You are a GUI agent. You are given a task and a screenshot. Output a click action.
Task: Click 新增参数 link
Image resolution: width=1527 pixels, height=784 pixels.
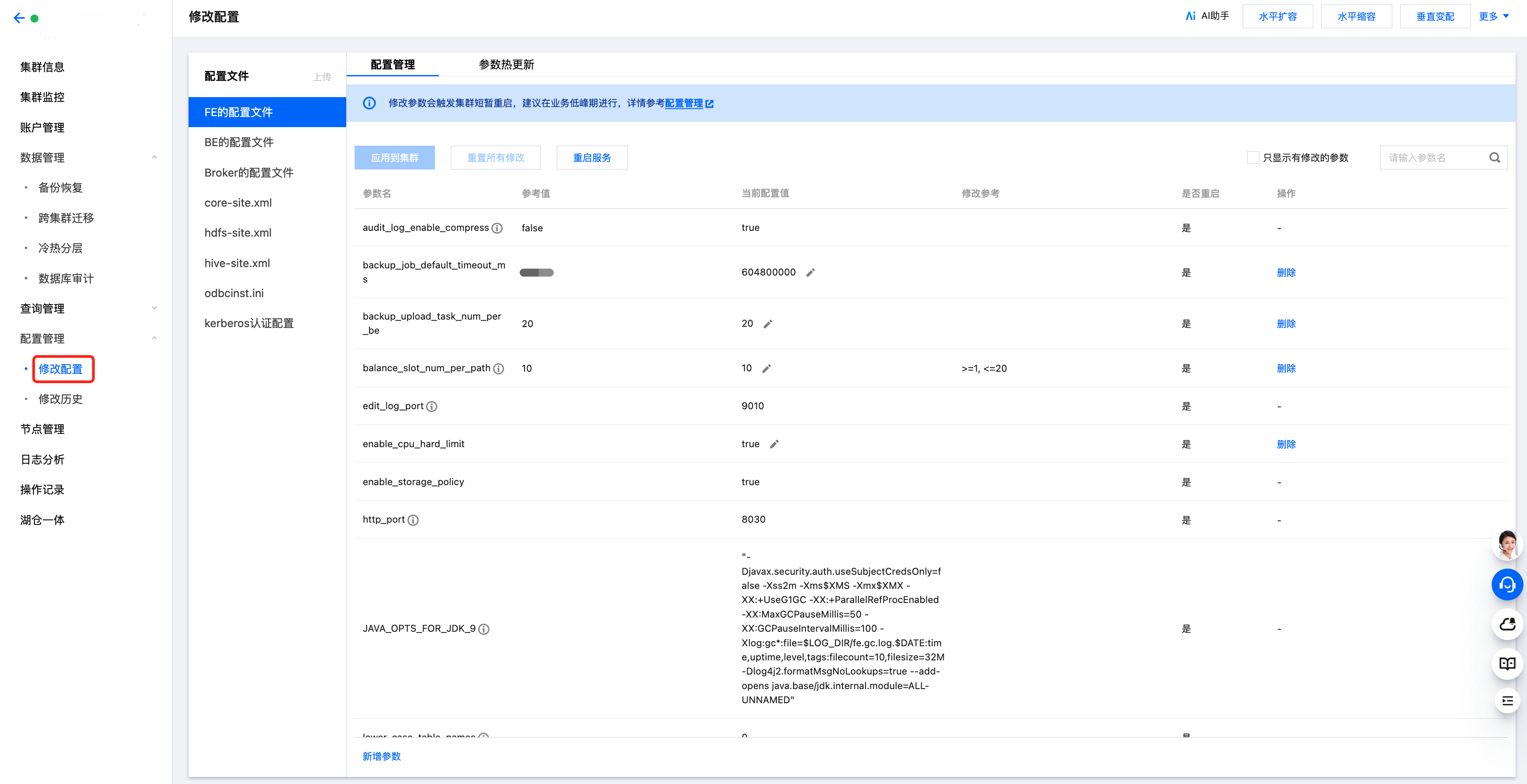(381, 756)
